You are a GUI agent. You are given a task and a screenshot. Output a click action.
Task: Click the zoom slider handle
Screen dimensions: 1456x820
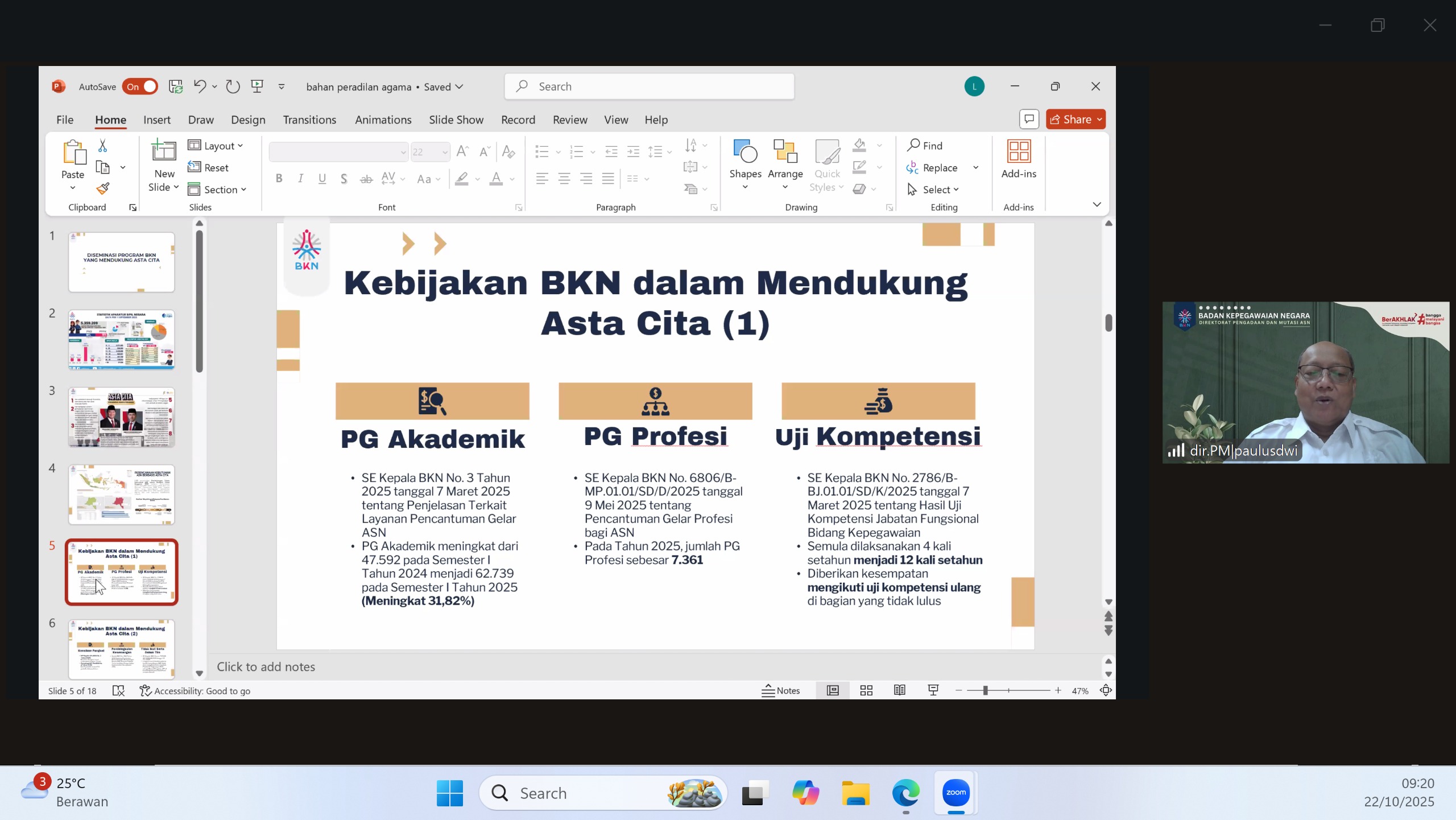coord(985,690)
